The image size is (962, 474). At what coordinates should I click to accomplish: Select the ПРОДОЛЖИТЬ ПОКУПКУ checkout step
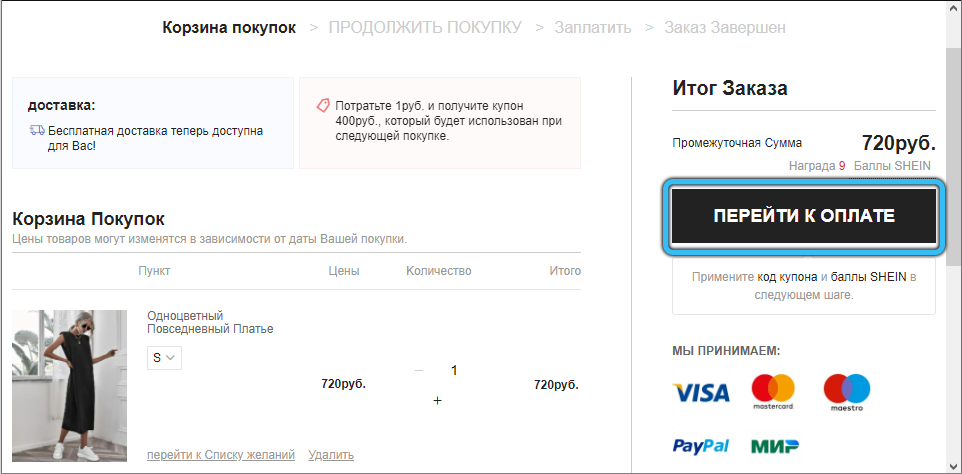425,28
